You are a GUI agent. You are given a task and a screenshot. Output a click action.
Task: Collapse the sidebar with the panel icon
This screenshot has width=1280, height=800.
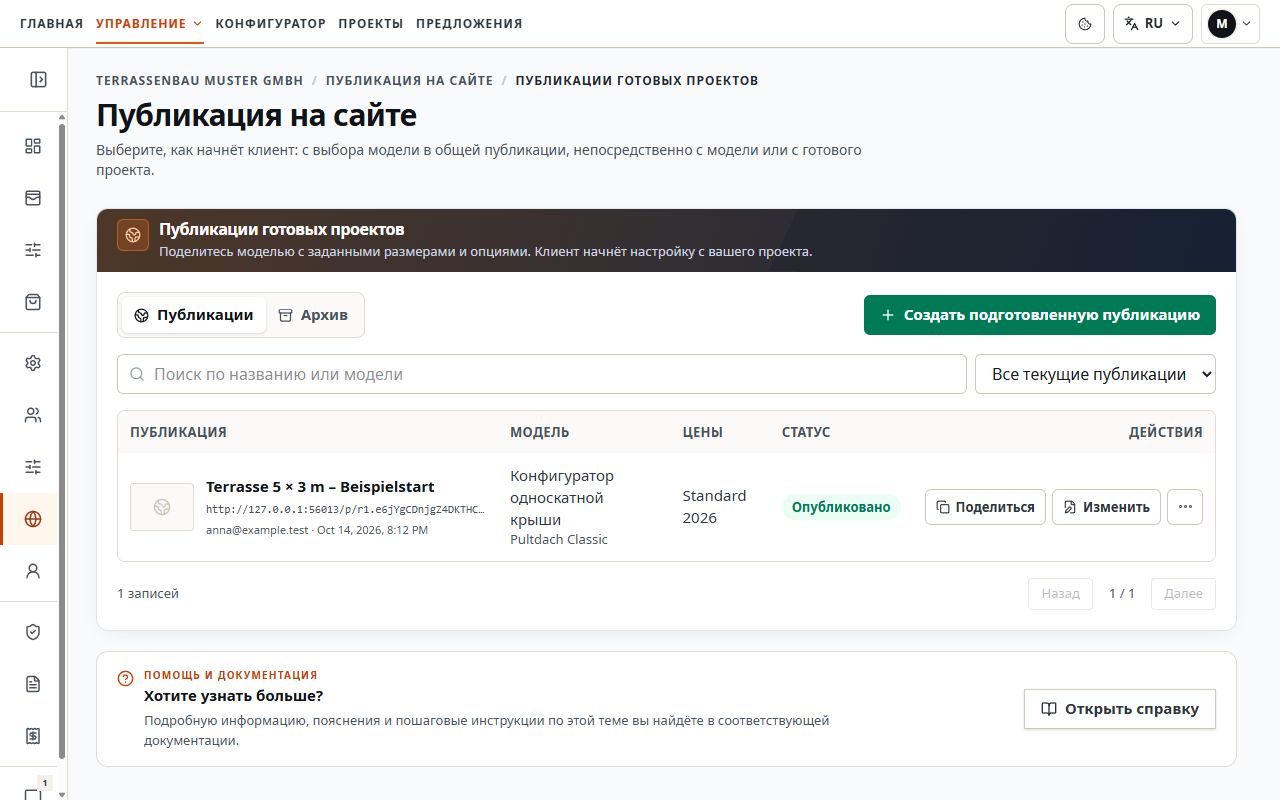click(38, 79)
